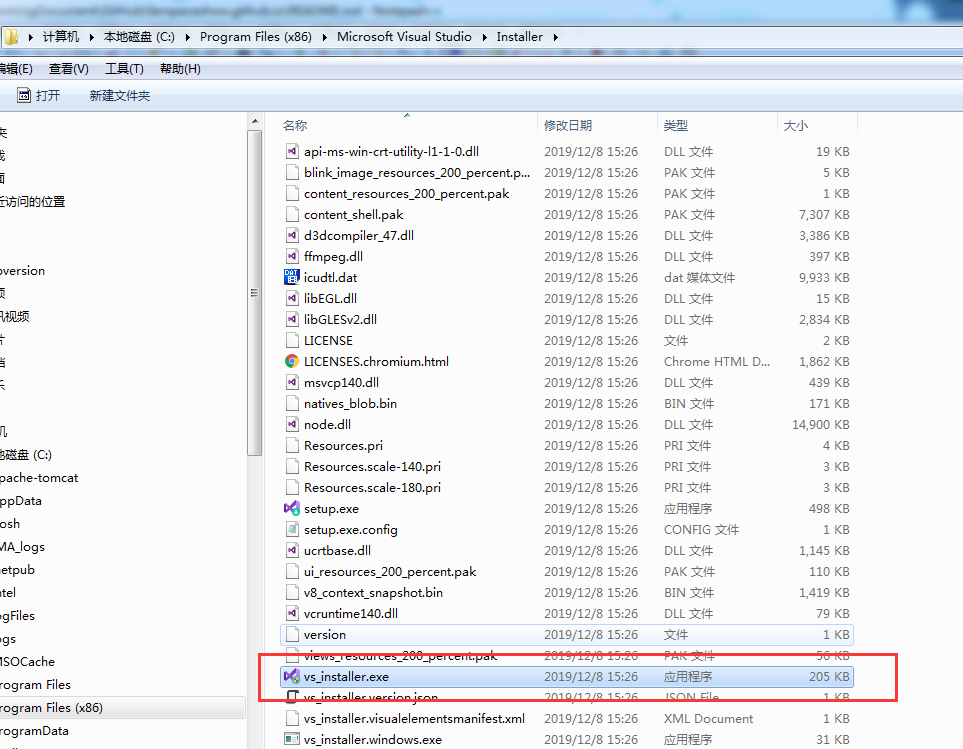The height and width of the screenshot is (749, 963).
Task: Click the LICENSE file icon
Action: [292, 341]
